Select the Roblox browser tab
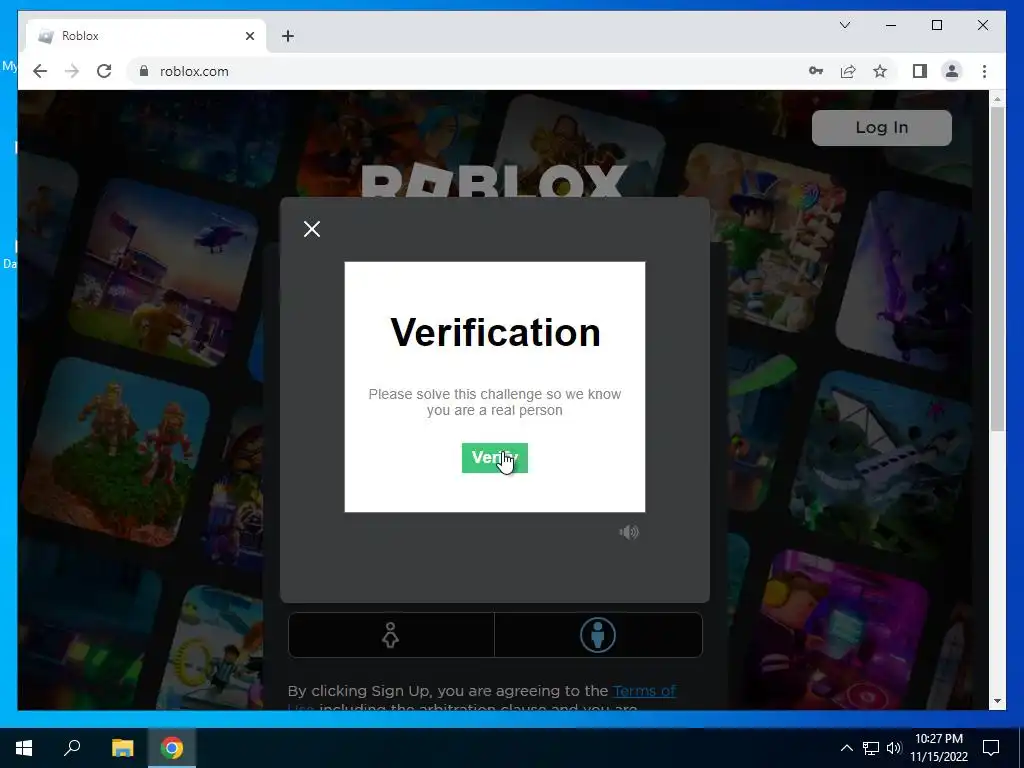1024x768 pixels. click(x=146, y=36)
